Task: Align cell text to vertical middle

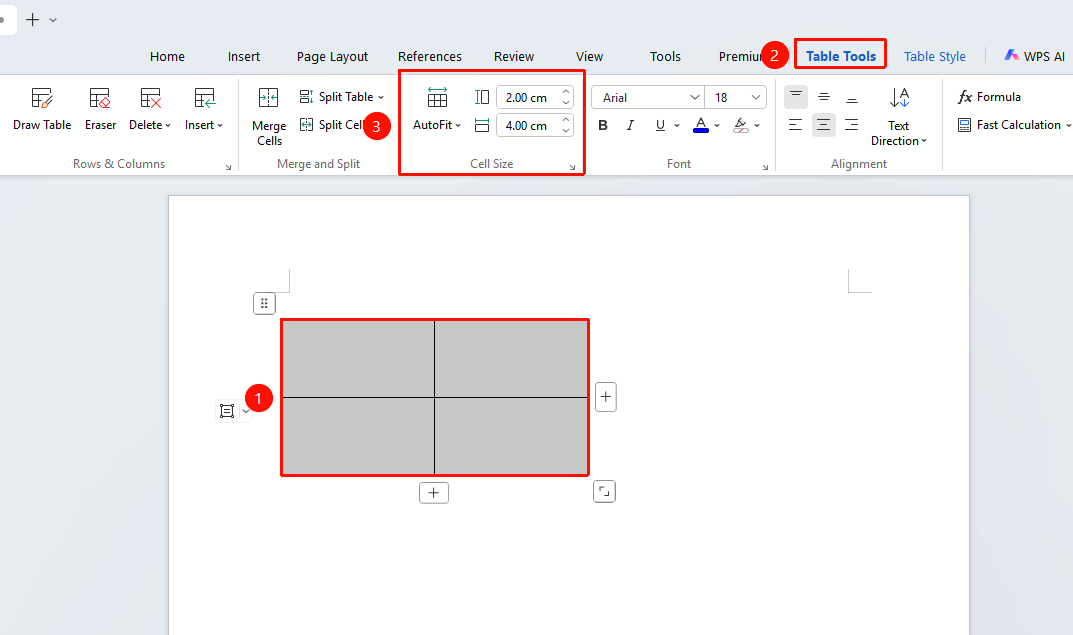Action: point(824,97)
